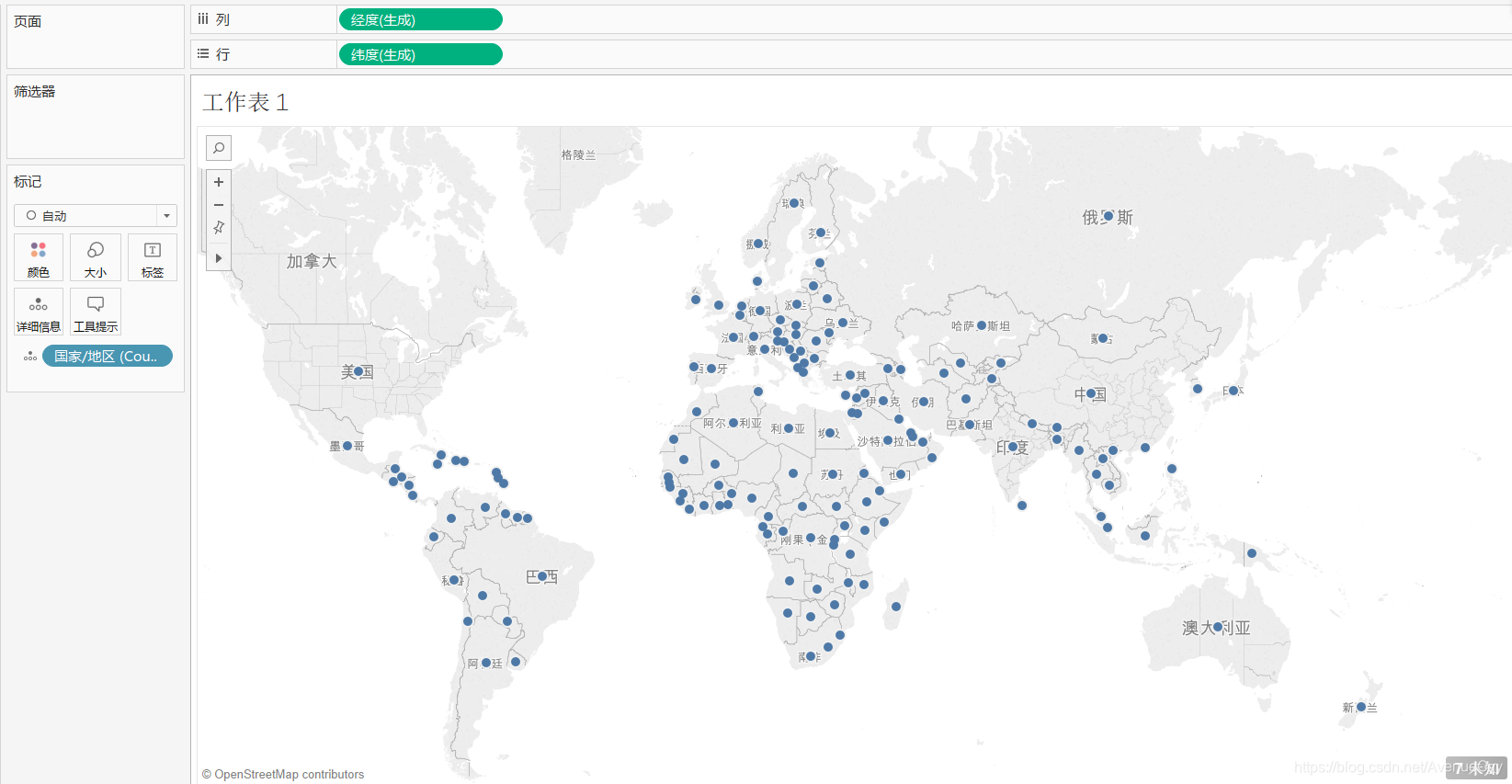Viewport: 1512px width, 784px height.
Task: Select the data point on 美国
Action: (x=358, y=371)
